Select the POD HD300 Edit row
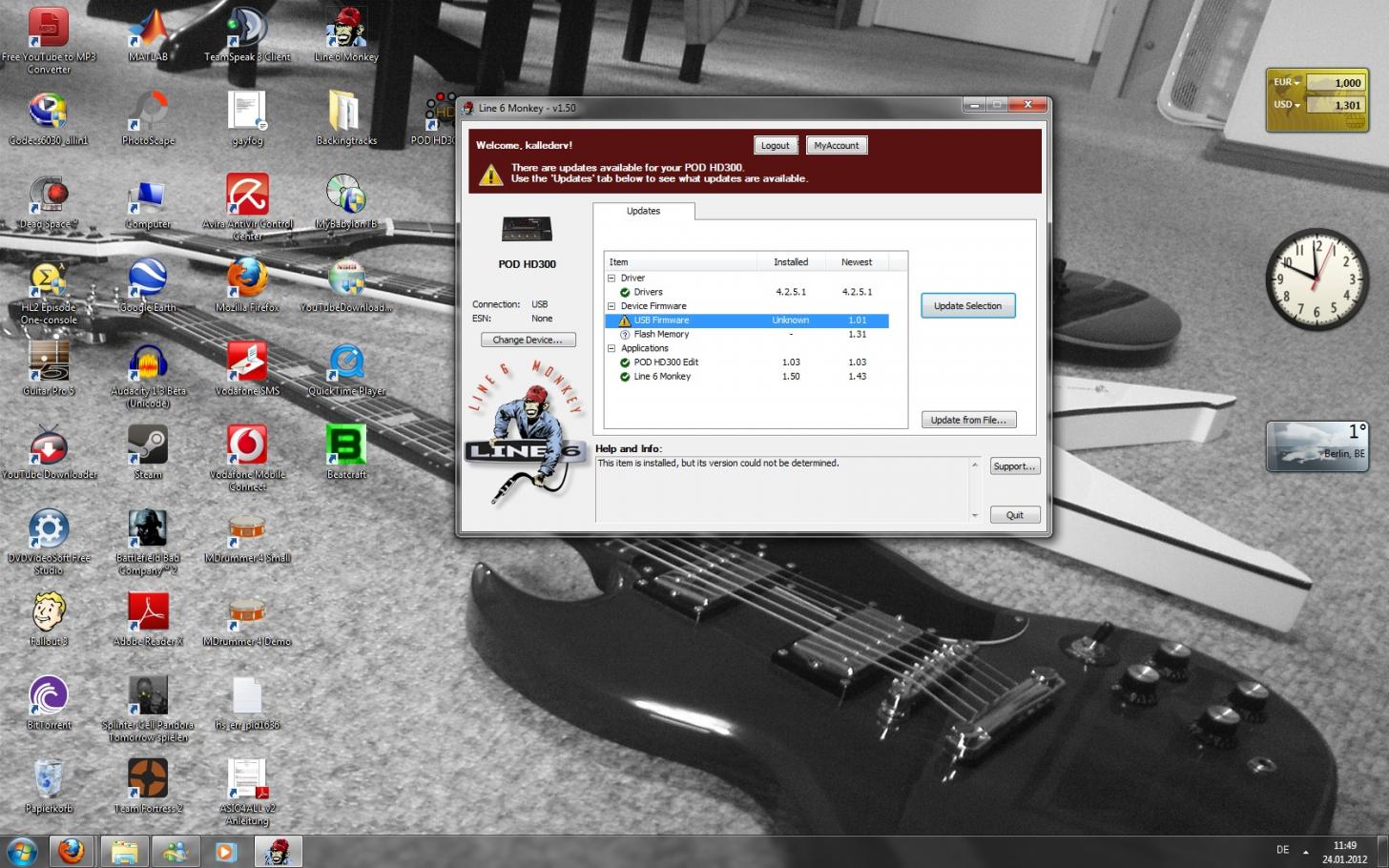This screenshot has width=1389, height=868. pos(747,362)
